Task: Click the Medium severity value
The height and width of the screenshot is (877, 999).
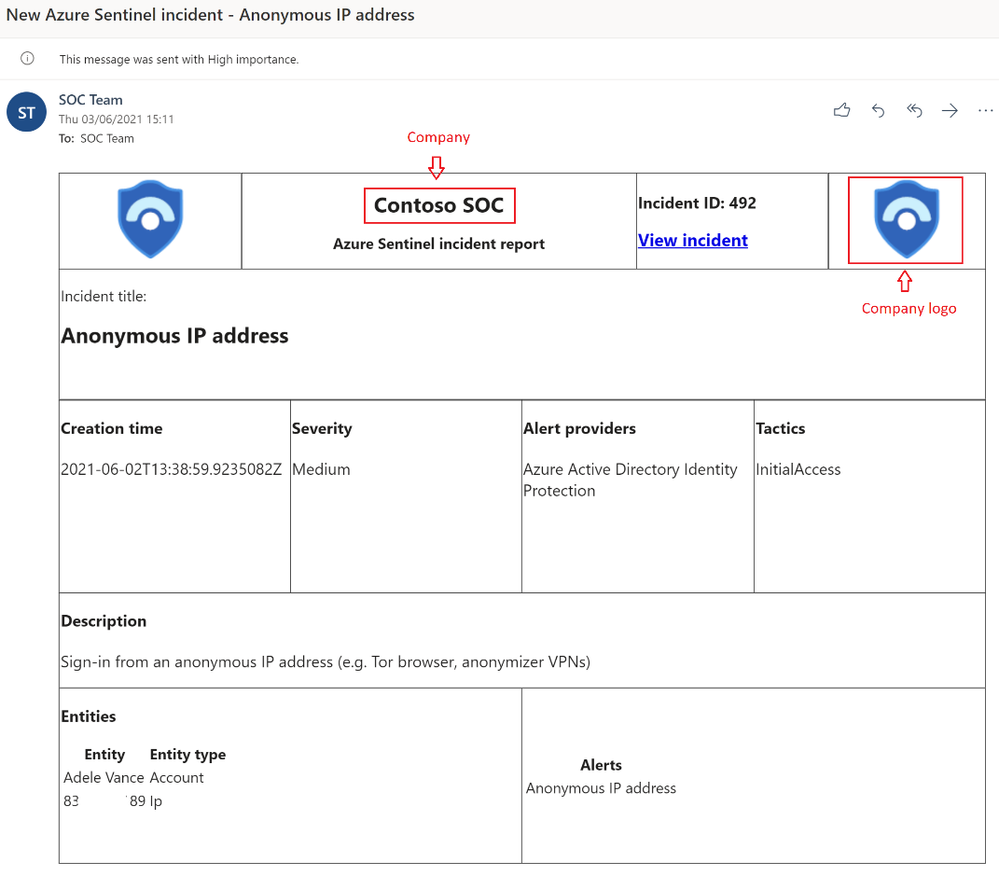Action: click(321, 469)
